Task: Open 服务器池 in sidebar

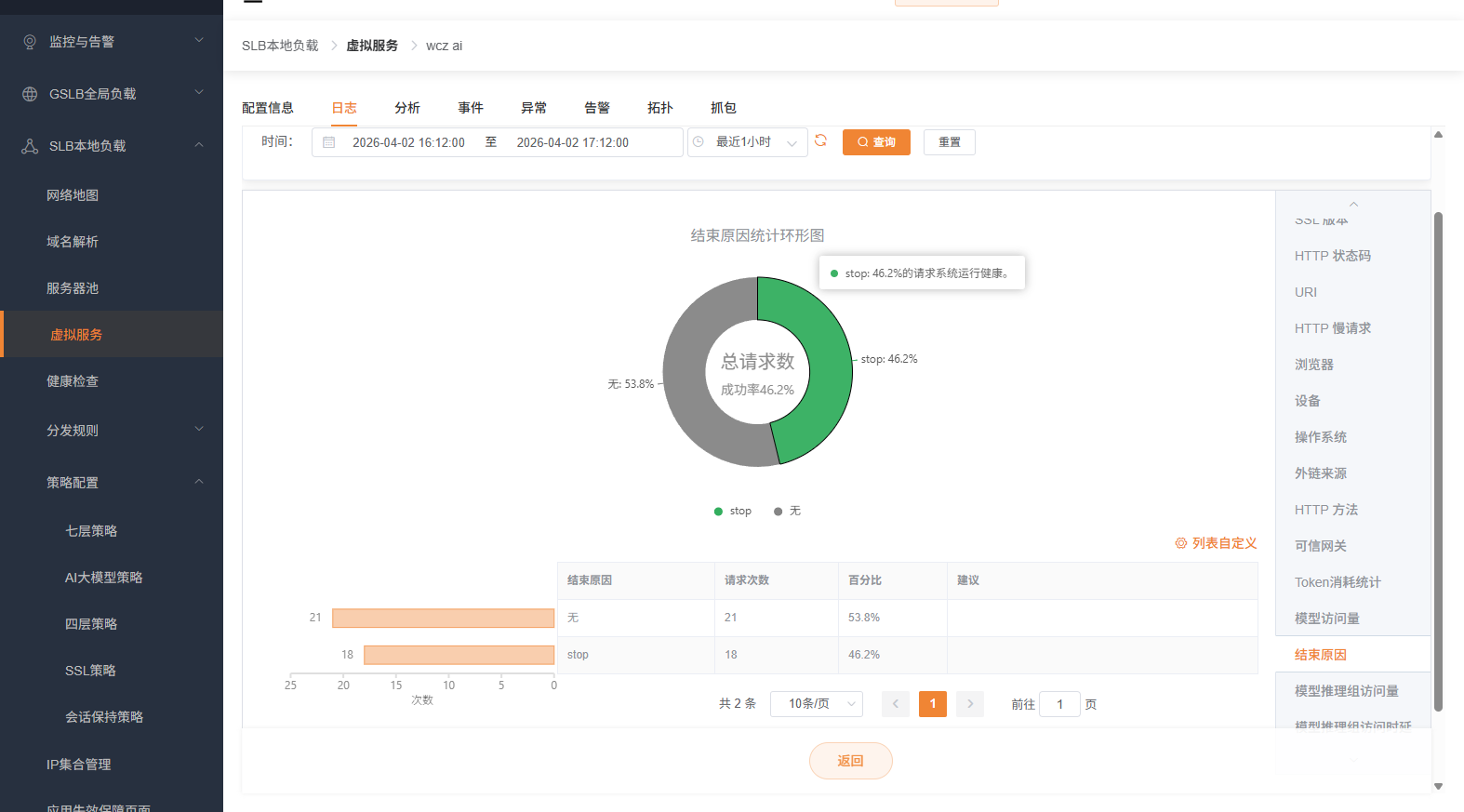Action: click(73, 288)
